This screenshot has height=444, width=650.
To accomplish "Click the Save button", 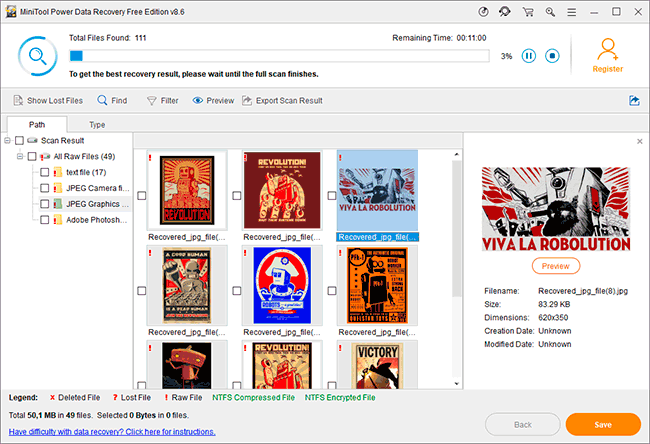I will tap(603, 425).
